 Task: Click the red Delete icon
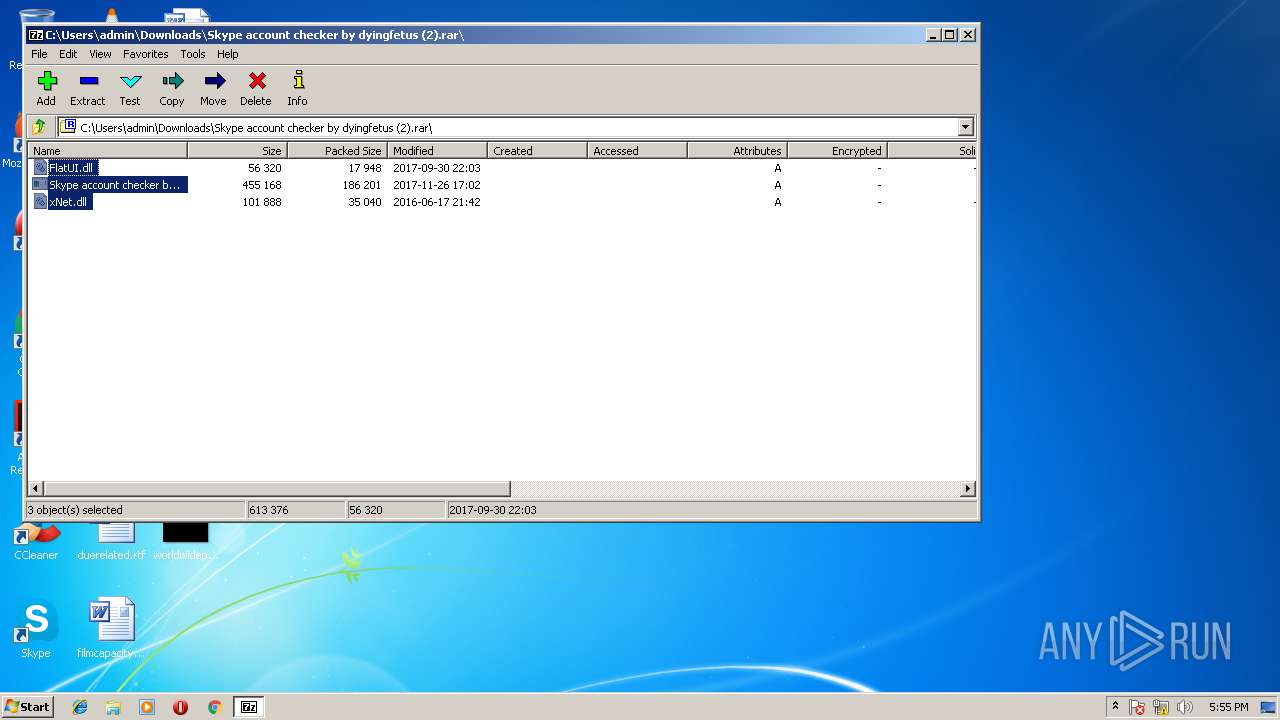256,81
